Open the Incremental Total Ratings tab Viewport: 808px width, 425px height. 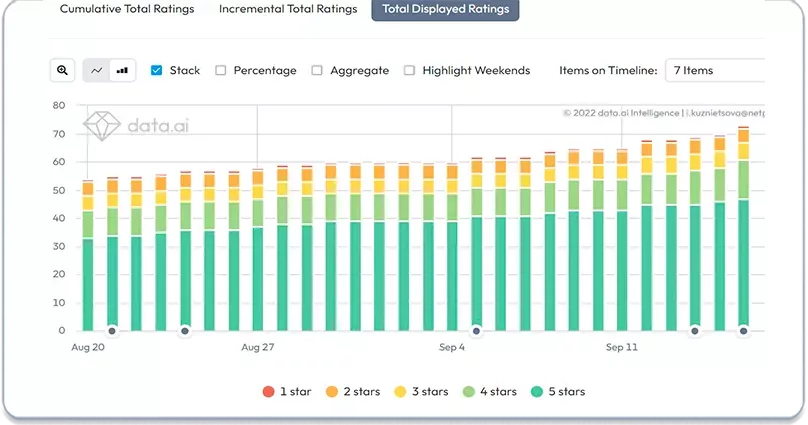tap(288, 9)
